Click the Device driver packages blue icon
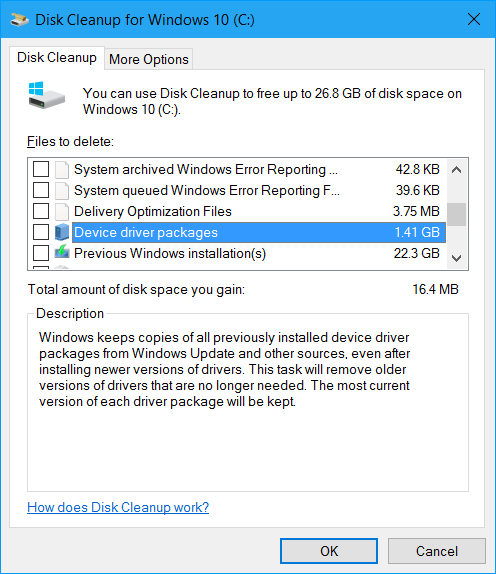Image resolution: width=496 pixels, height=574 pixels. tap(62, 232)
